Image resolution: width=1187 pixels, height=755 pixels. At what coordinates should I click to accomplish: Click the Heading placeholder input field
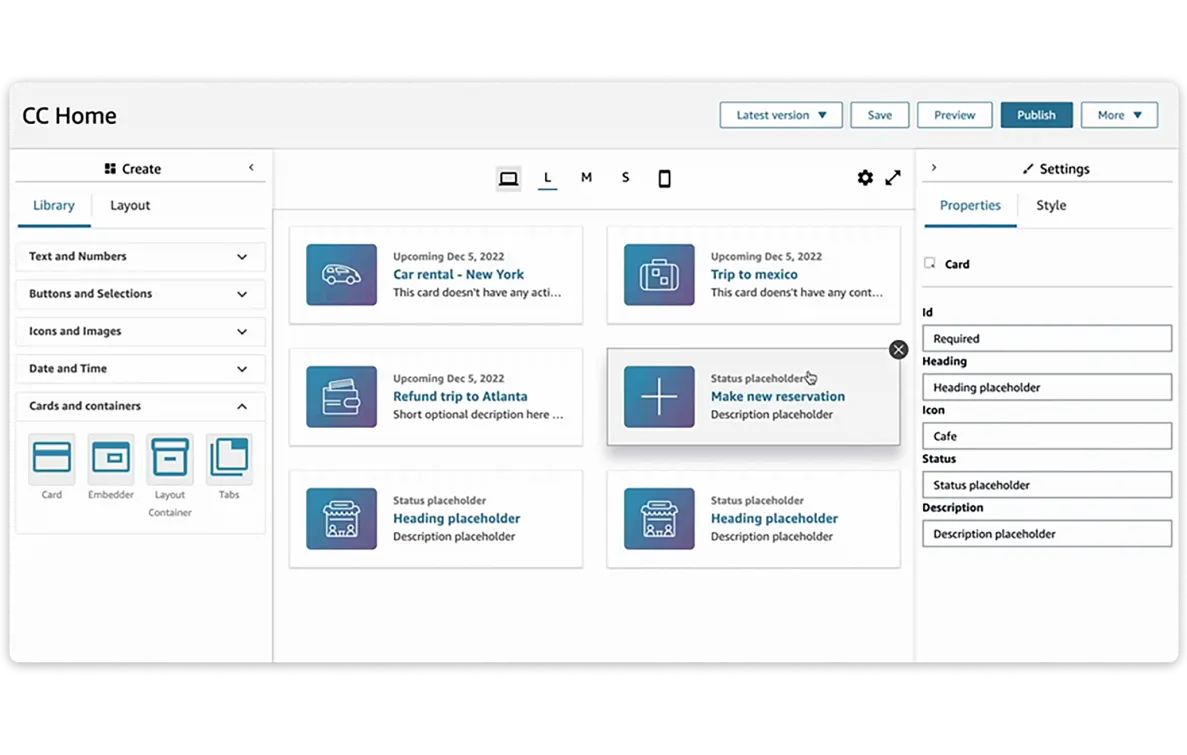pyautogui.click(x=1046, y=387)
